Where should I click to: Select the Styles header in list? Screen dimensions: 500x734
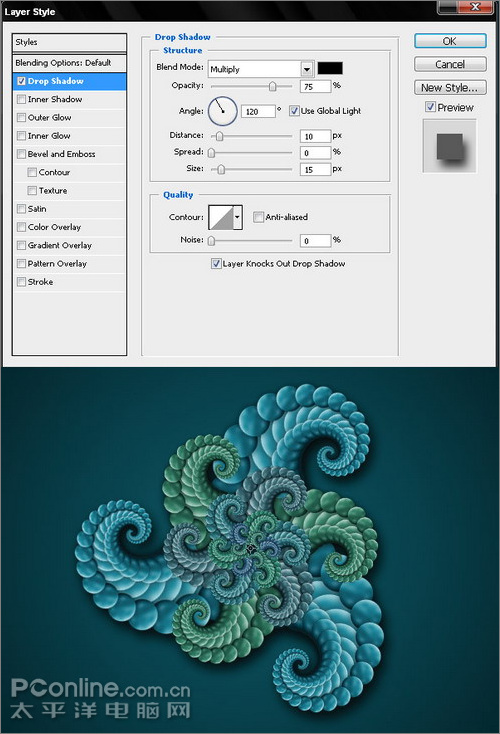click(69, 42)
